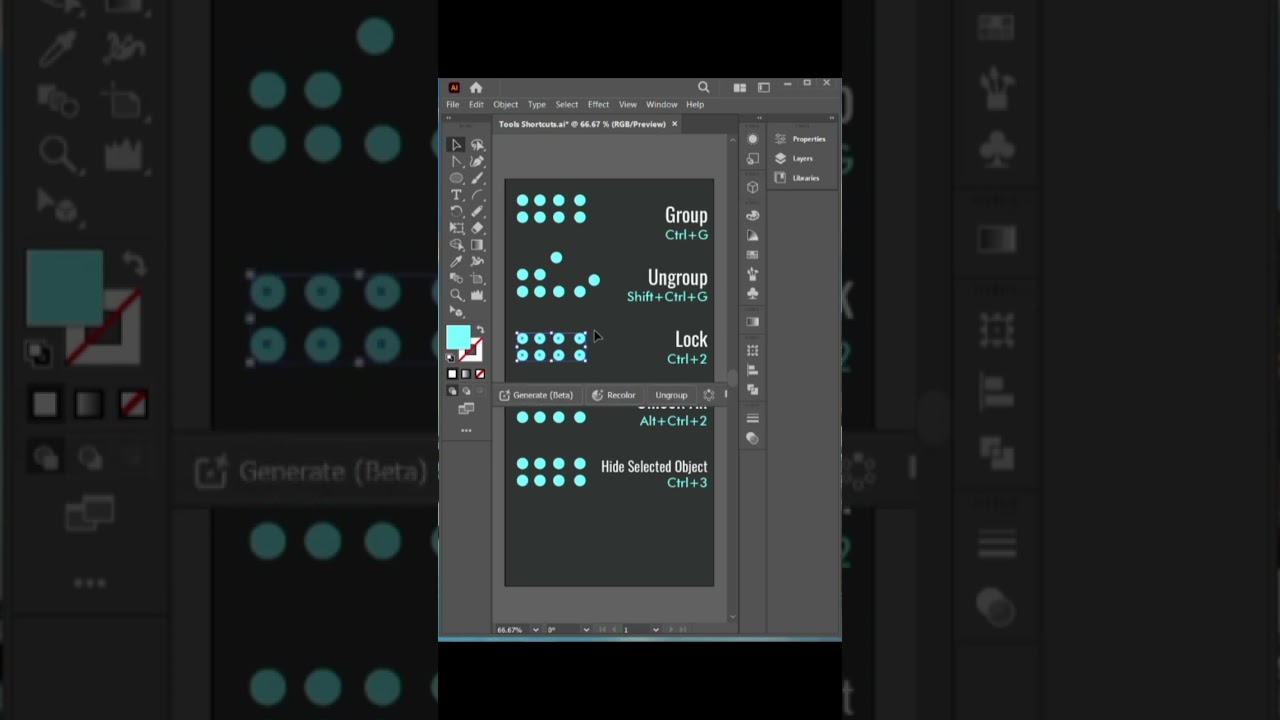Open the Properties panel
This screenshot has width=1280, height=720.
pos(801,139)
